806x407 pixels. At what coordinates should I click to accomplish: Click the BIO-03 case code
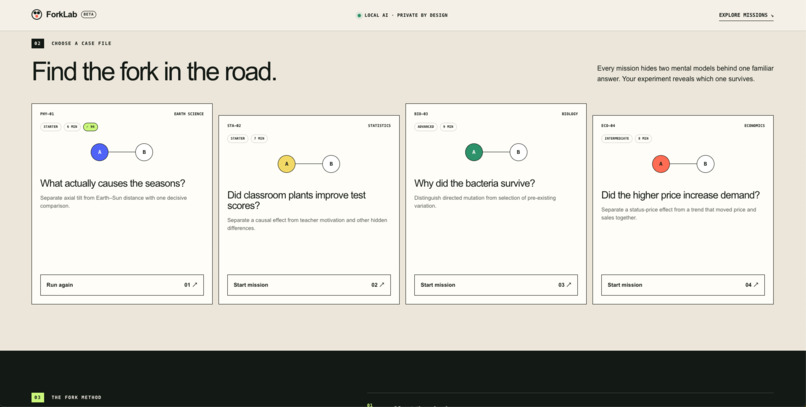pos(421,114)
